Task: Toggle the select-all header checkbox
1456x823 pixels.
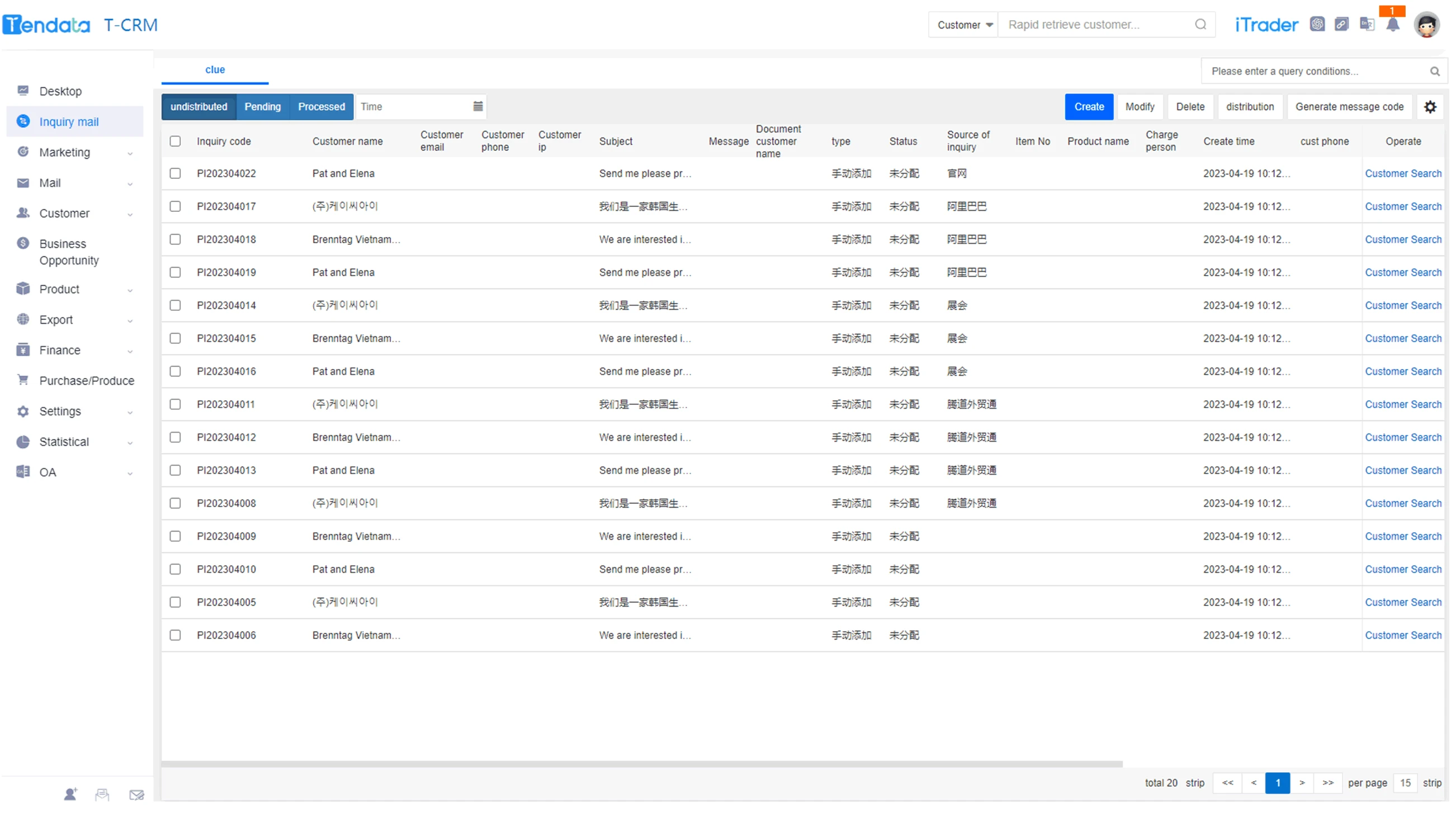Action: pos(175,141)
